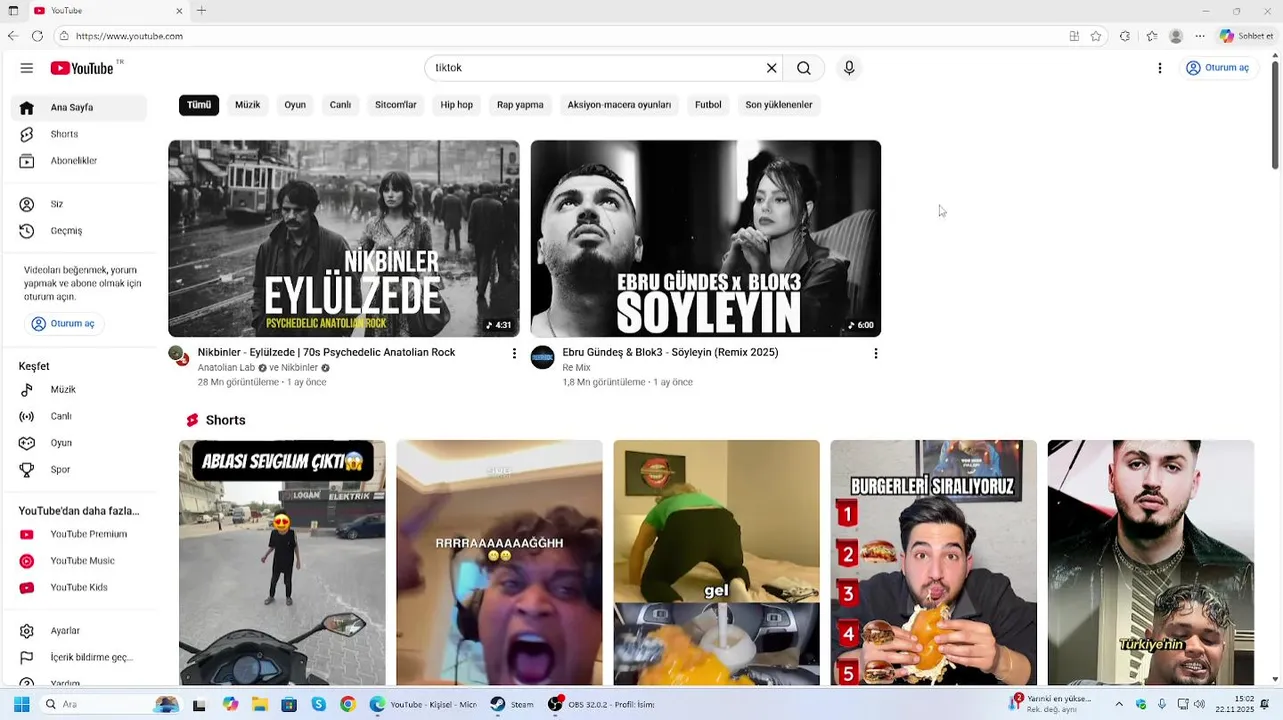
Task: Open Shorts from the sidebar
Action: tap(79, 134)
